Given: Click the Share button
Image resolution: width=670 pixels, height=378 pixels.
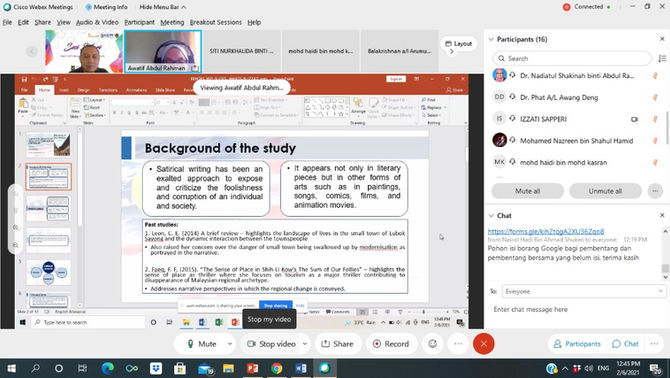Looking at the screenshot, I should (337, 344).
